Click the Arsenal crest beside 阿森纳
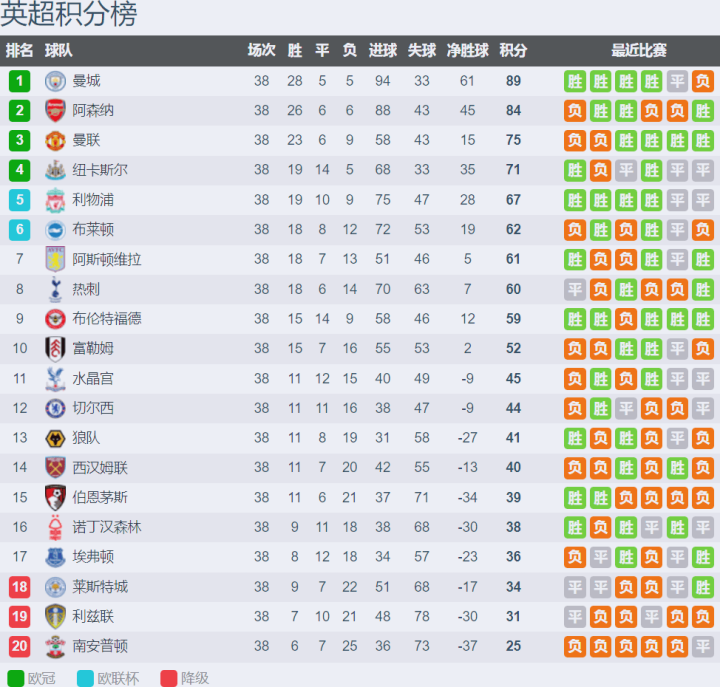The width and height of the screenshot is (720, 687). coord(55,111)
